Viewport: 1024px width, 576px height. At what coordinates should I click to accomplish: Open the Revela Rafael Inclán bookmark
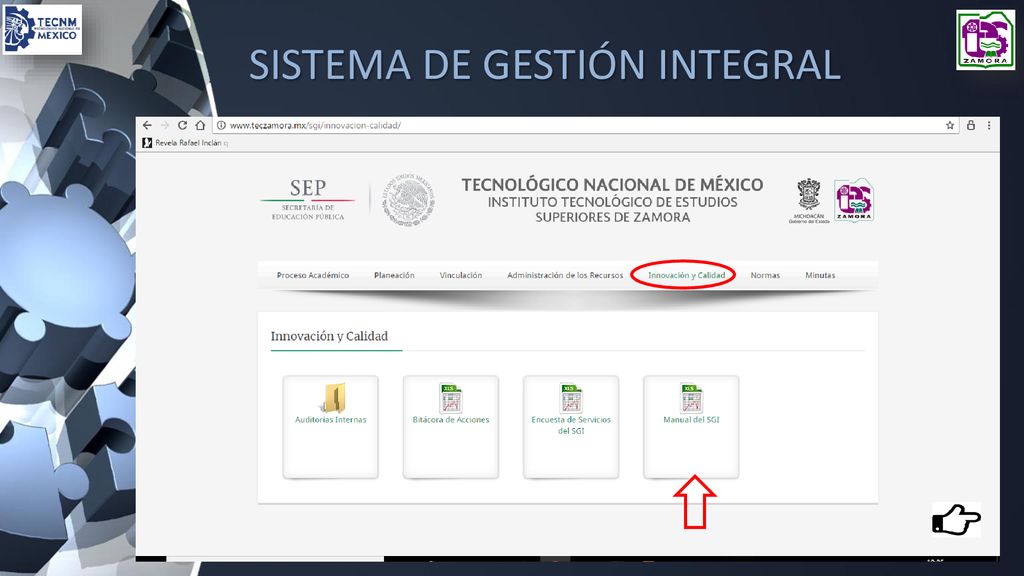185,142
